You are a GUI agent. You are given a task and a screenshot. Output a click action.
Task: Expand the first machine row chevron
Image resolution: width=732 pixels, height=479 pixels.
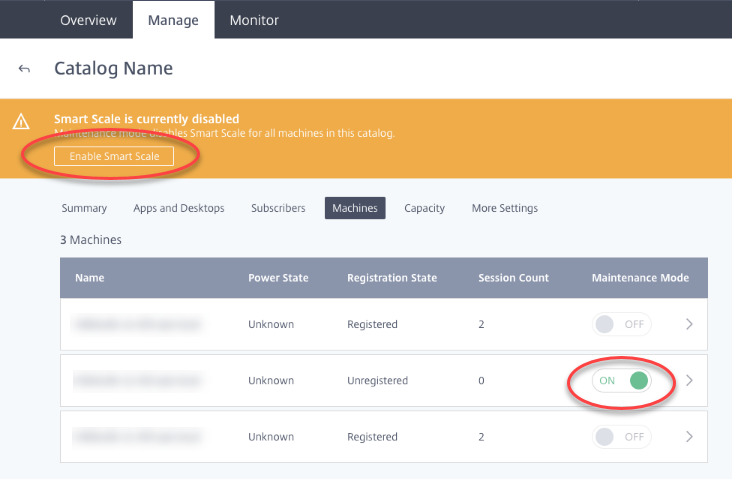[688, 324]
